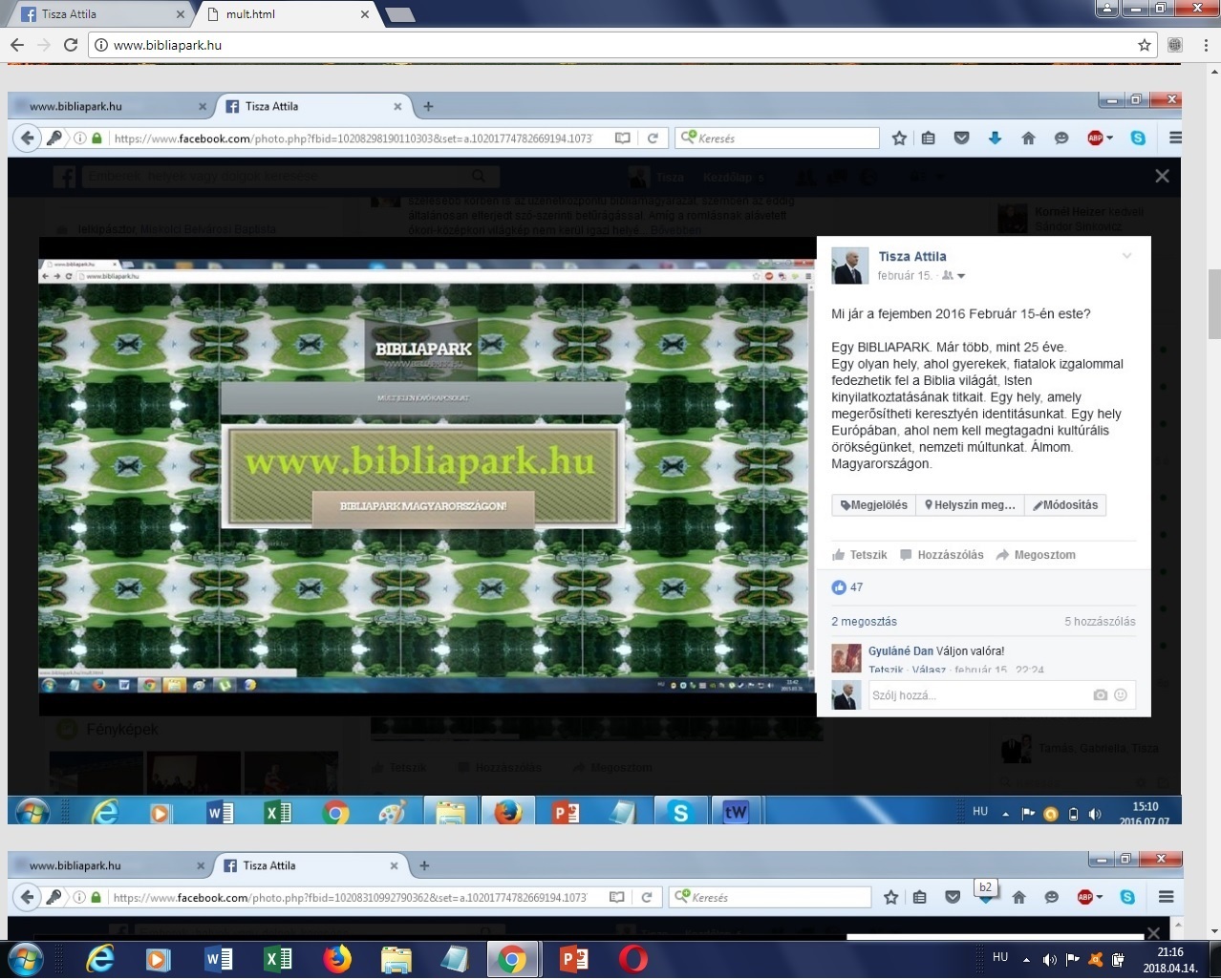View site info icon in Chrome address bar

point(101,45)
